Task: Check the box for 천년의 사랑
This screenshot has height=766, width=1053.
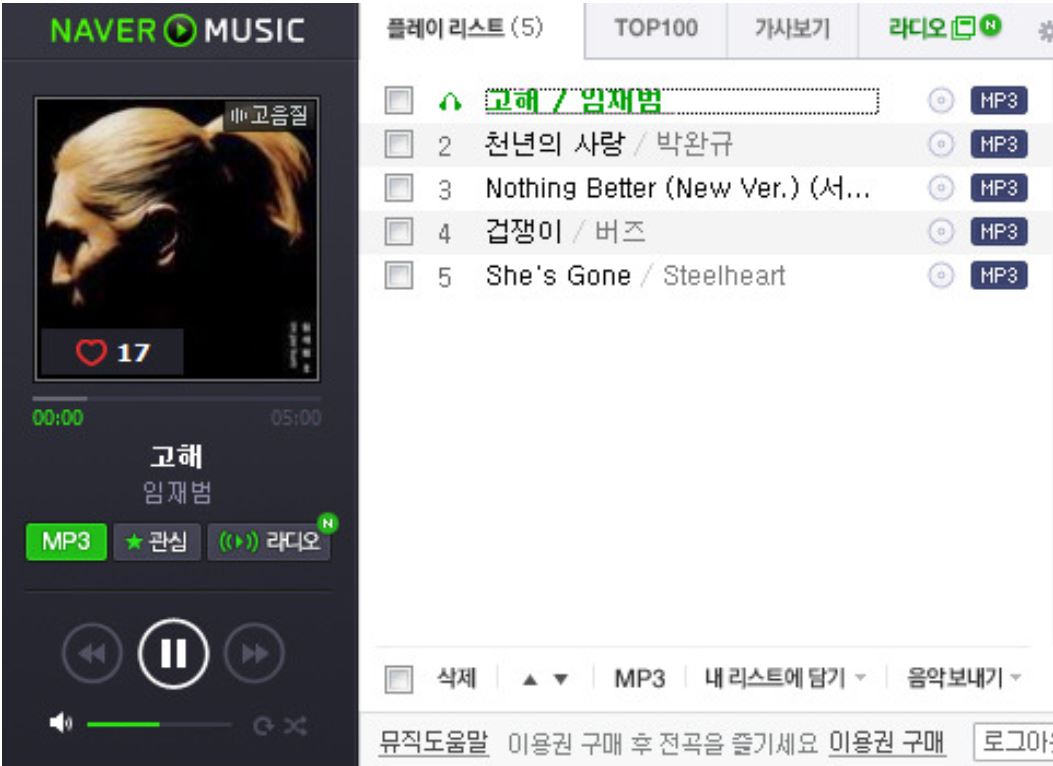Action: click(x=399, y=144)
